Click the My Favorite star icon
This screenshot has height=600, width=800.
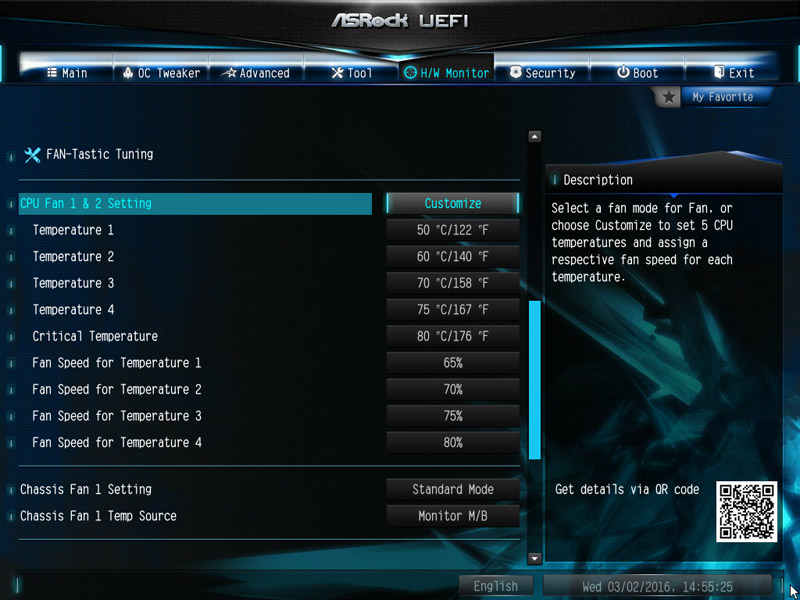tap(669, 97)
